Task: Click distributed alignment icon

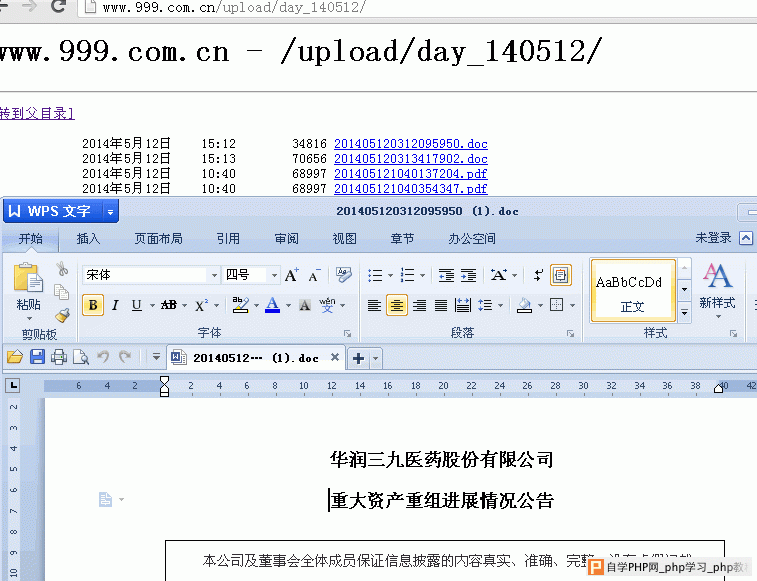Action: coord(463,305)
